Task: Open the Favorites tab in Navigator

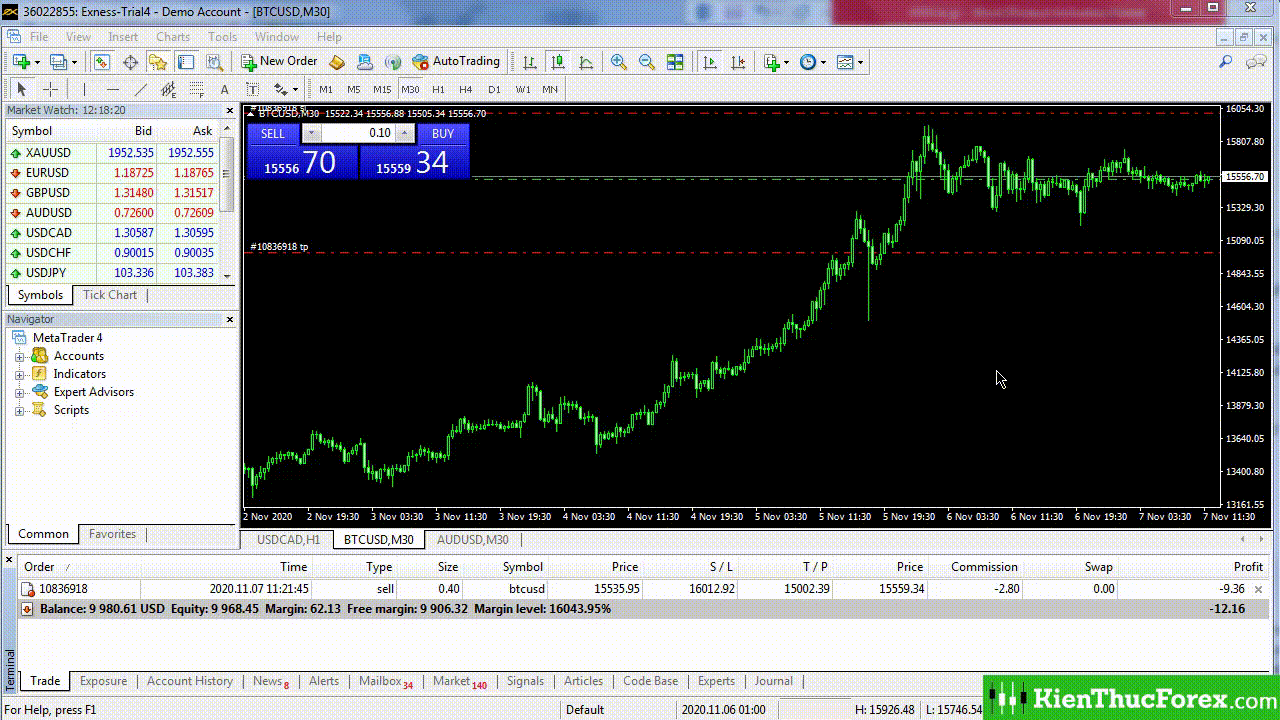Action: [x=112, y=534]
